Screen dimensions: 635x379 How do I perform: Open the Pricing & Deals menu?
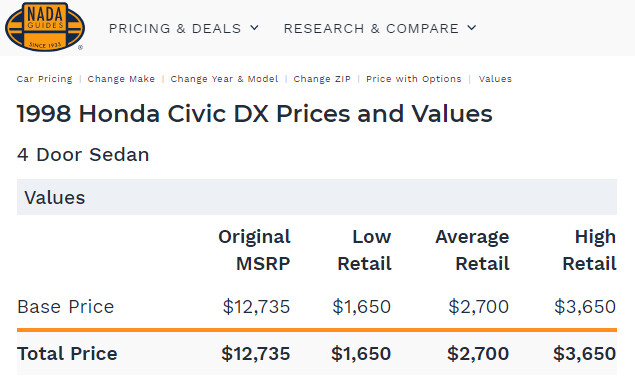(x=183, y=28)
